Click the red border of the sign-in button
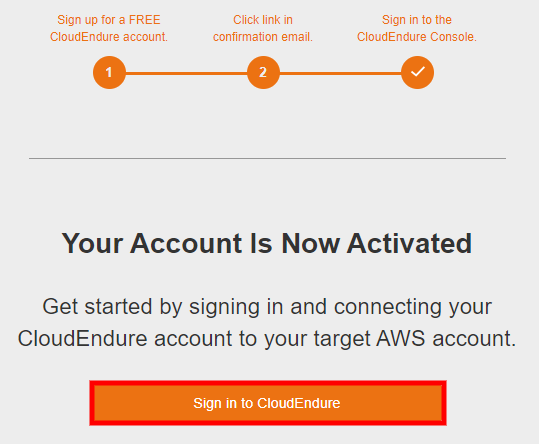This screenshot has height=444, width=539. coord(268,383)
